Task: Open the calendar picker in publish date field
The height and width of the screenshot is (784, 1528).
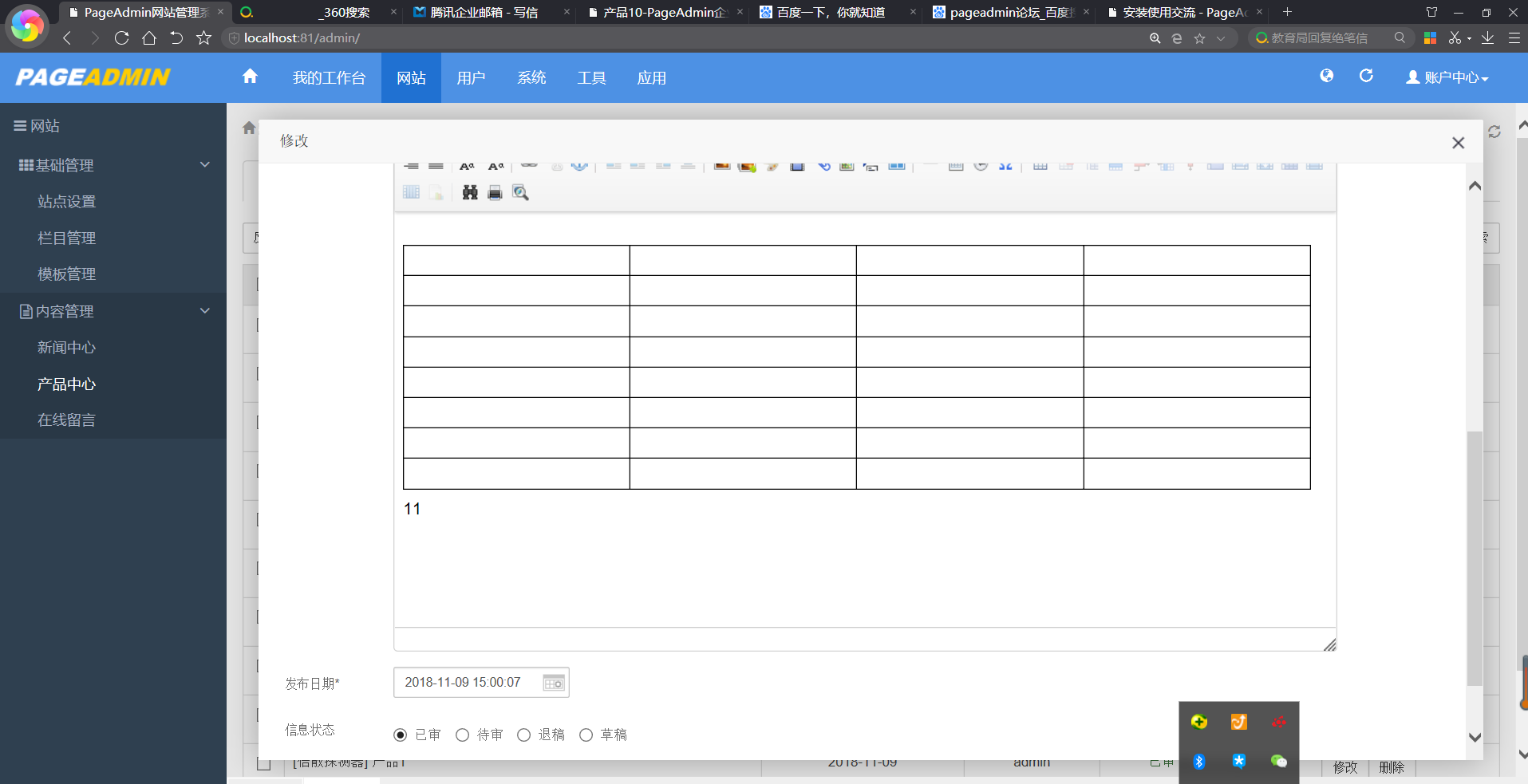Action: (554, 683)
